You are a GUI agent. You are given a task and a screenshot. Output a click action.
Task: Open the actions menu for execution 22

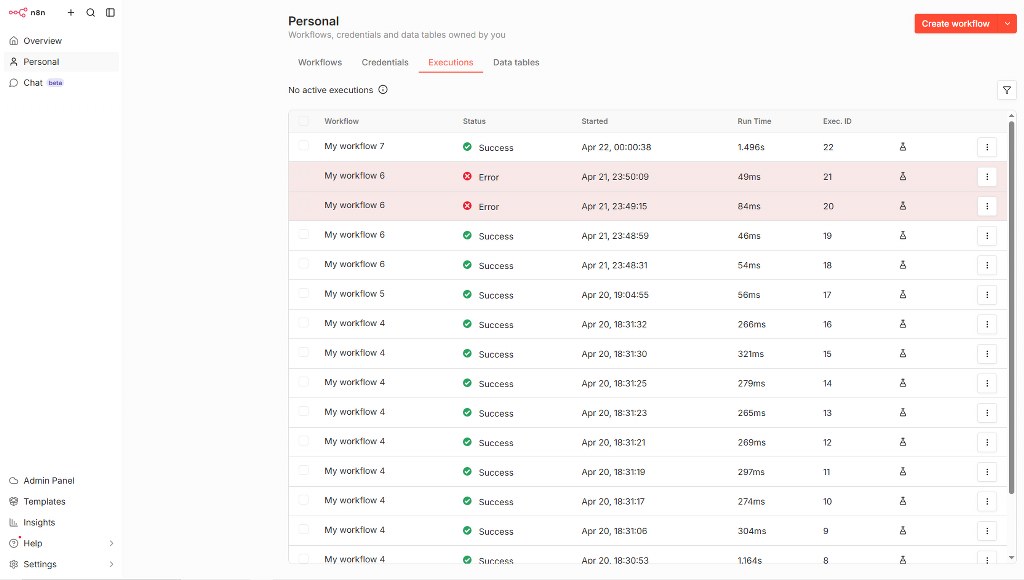tap(987, 147)
